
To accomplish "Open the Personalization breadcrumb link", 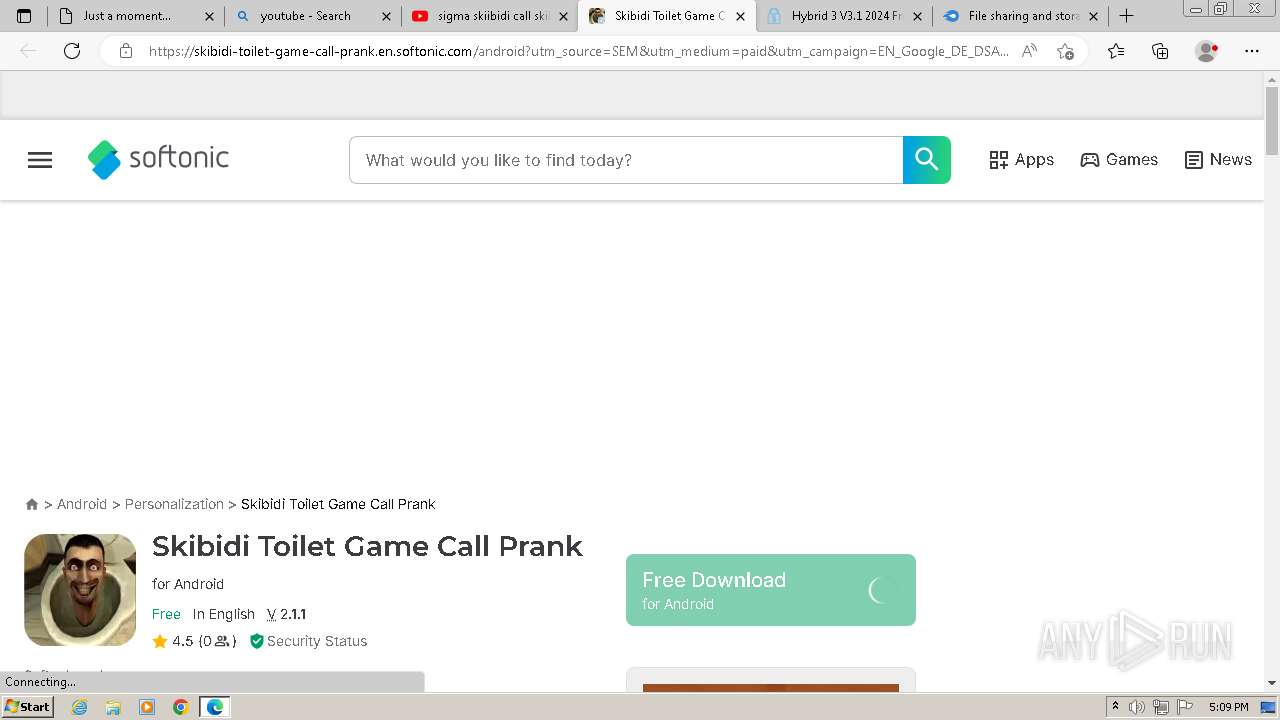I will pos(174,504).
